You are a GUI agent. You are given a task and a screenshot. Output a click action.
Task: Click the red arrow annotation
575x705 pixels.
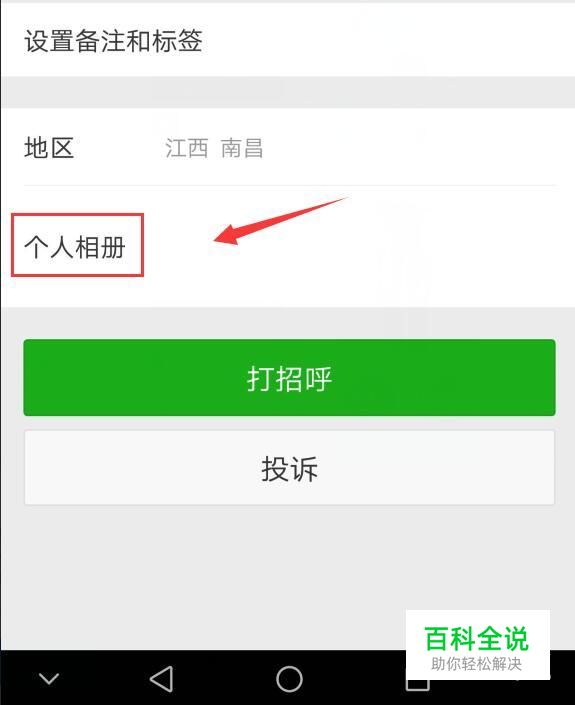(x=281, y=221)
